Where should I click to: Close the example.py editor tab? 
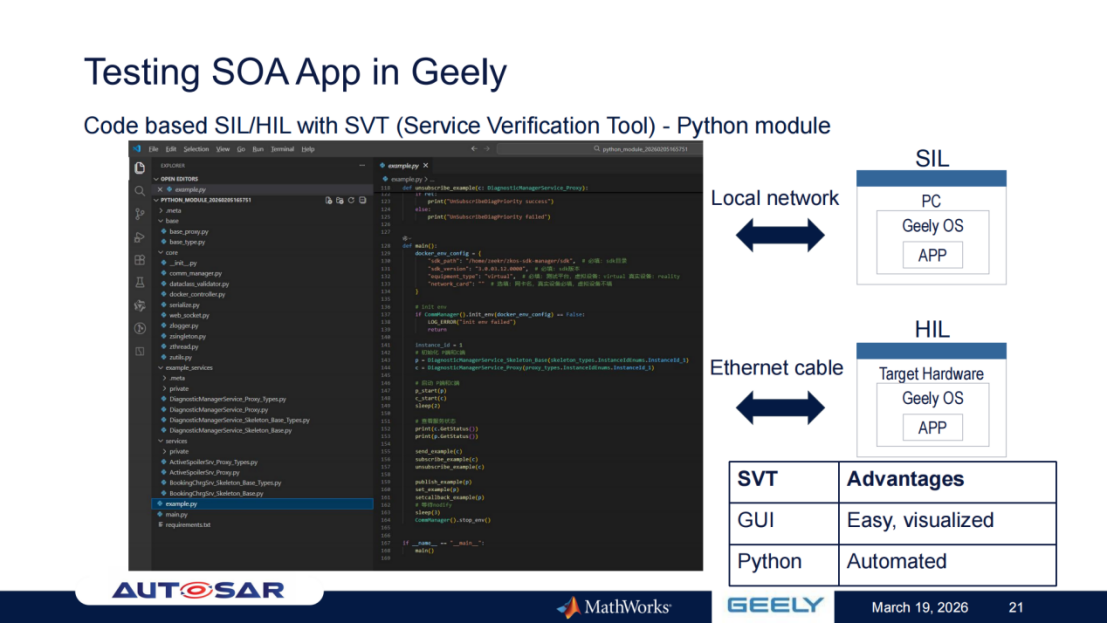[x=425, y=165]
